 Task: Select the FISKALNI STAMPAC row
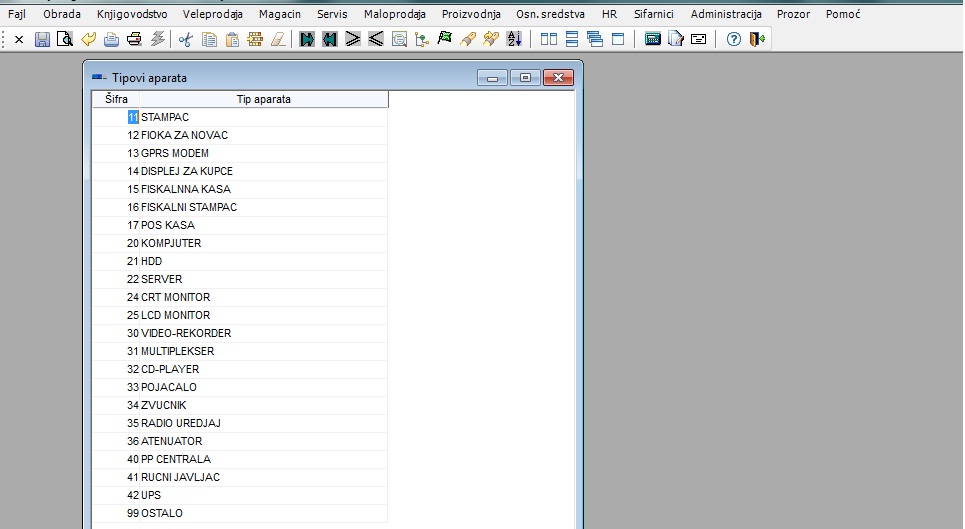tap(188, 207)
